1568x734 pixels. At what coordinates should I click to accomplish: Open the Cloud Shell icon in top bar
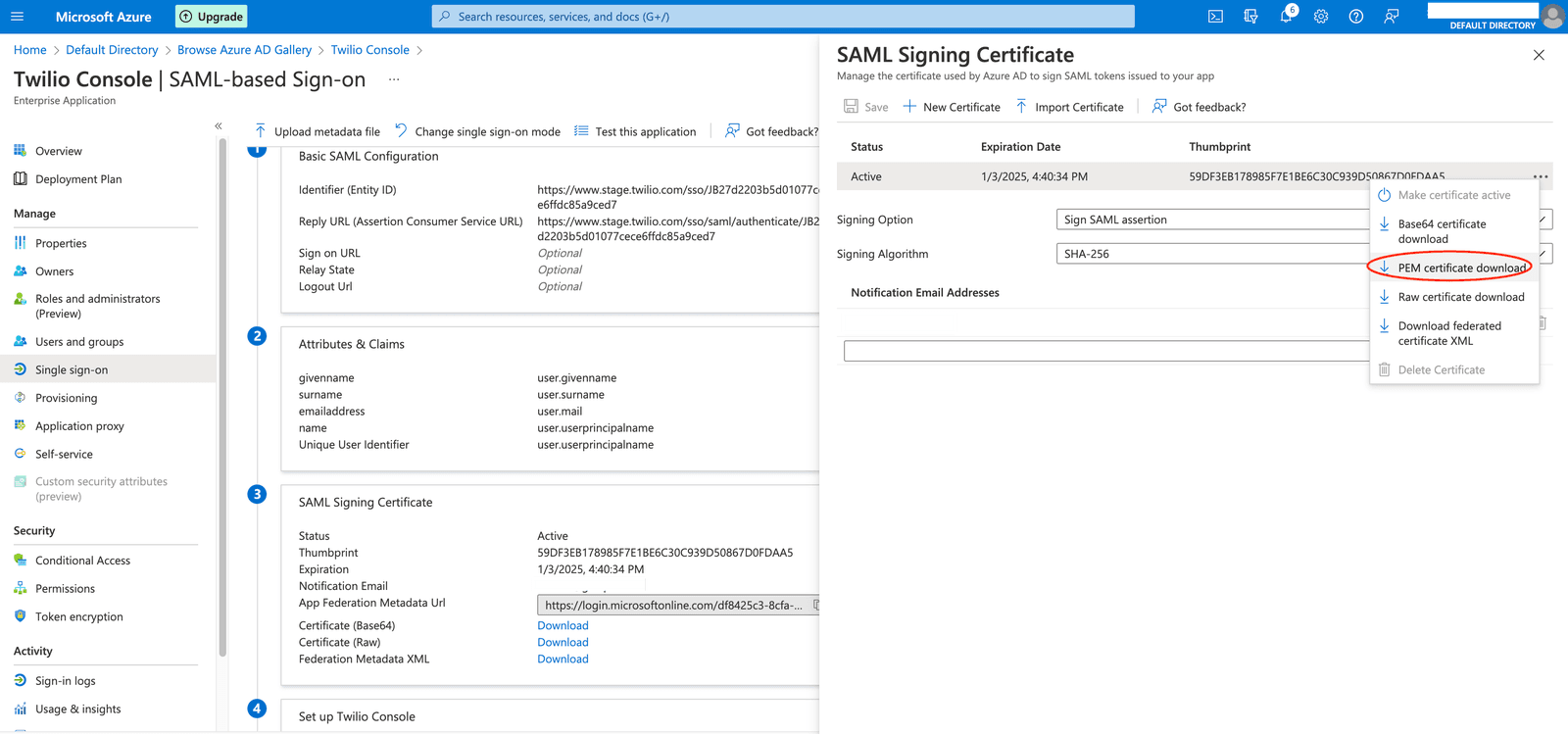click(1215, 17)
